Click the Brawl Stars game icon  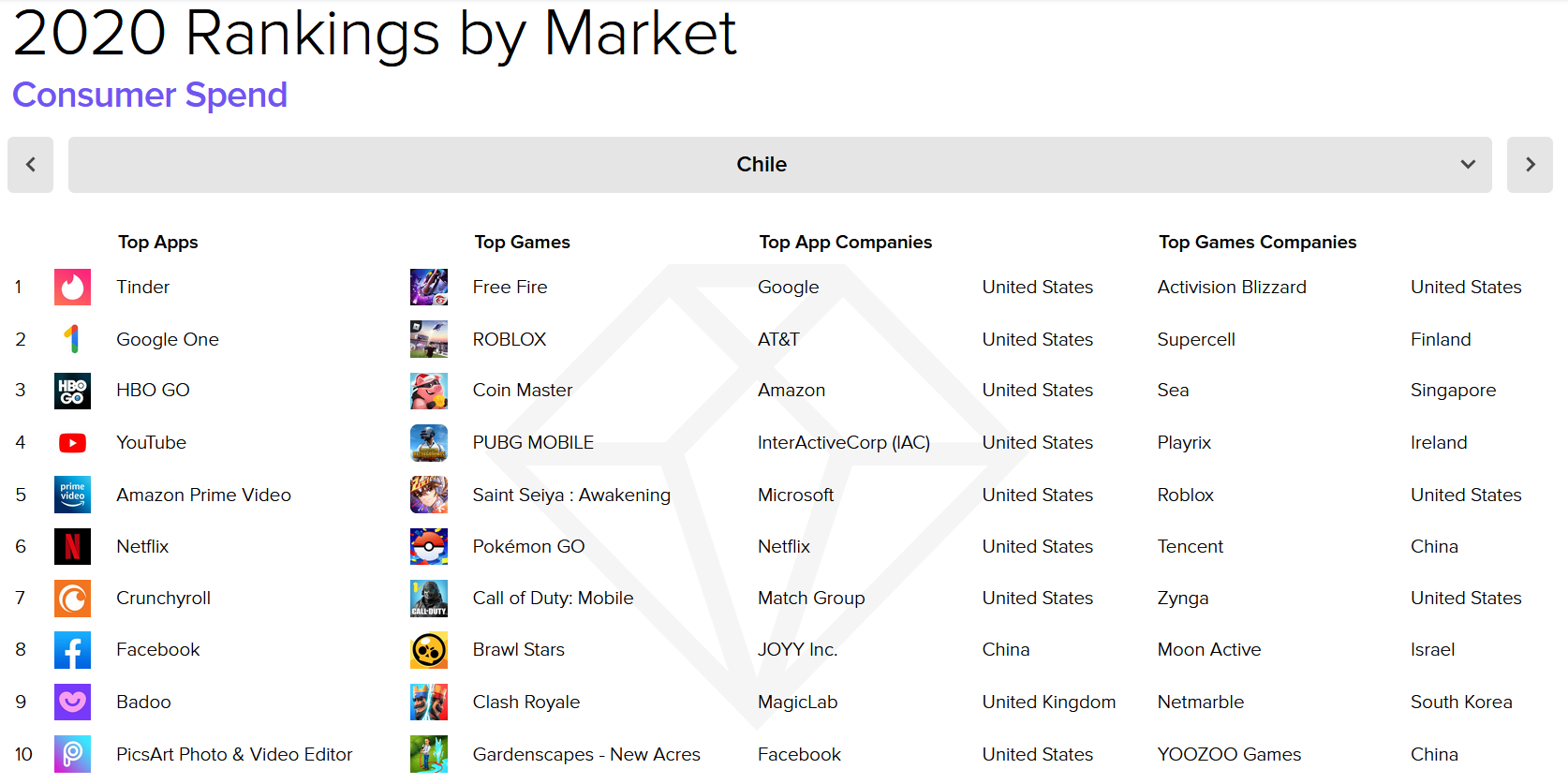click(429, 650)
